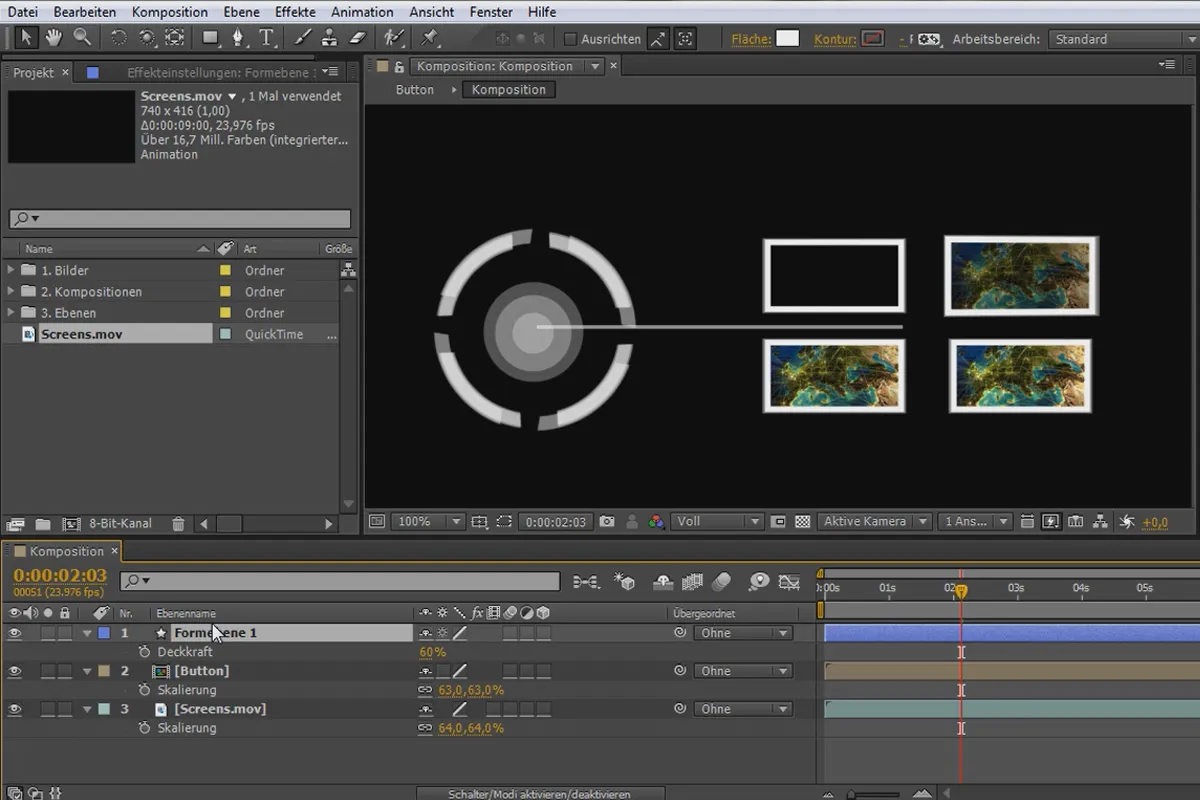Click Schalter/Modi aktivieren/deaktivieren button
Viewport: 1200px width, 800px height.
click(x=538, y=794)
